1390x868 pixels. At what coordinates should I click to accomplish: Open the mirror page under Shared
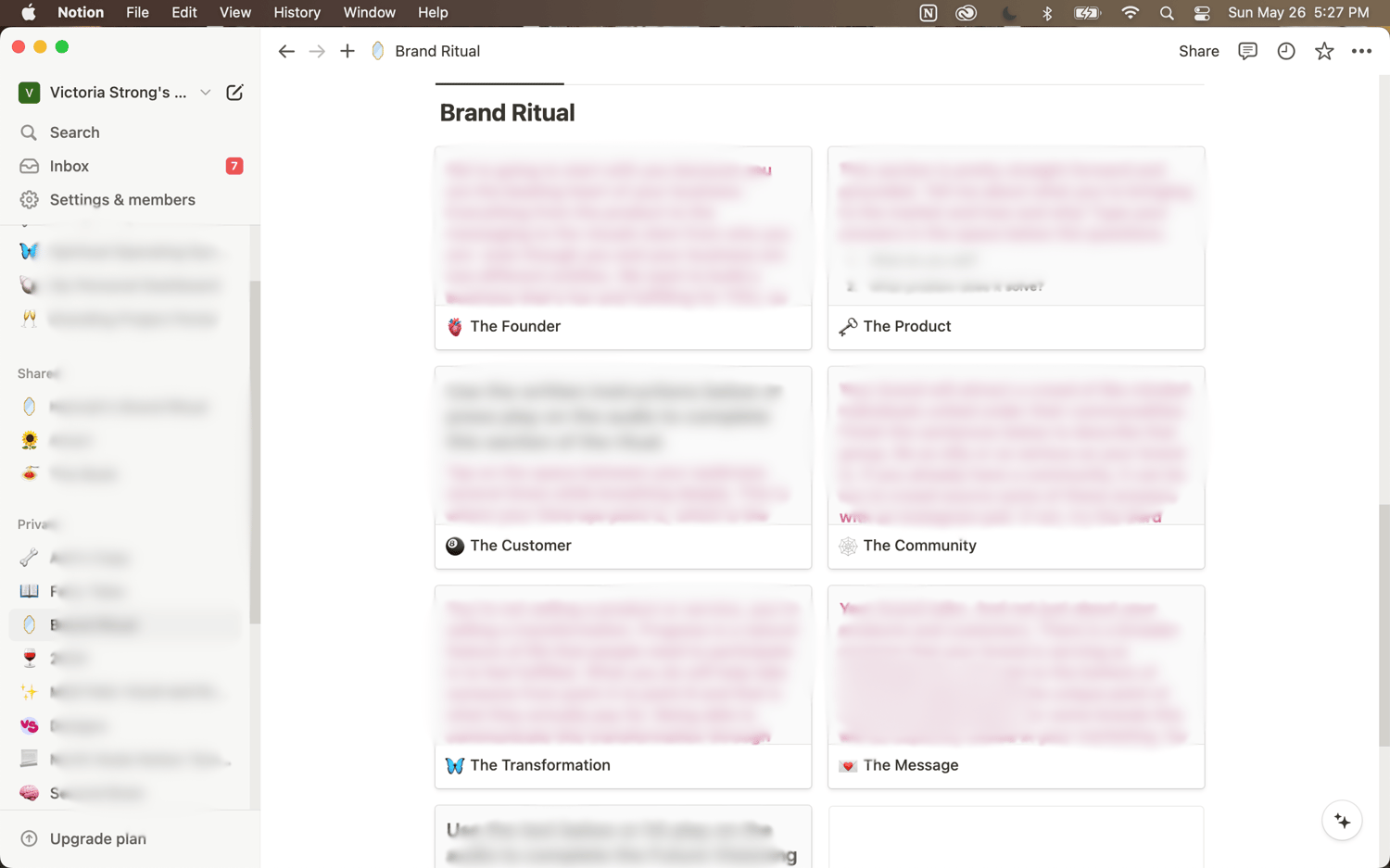(x=125, y=407)
